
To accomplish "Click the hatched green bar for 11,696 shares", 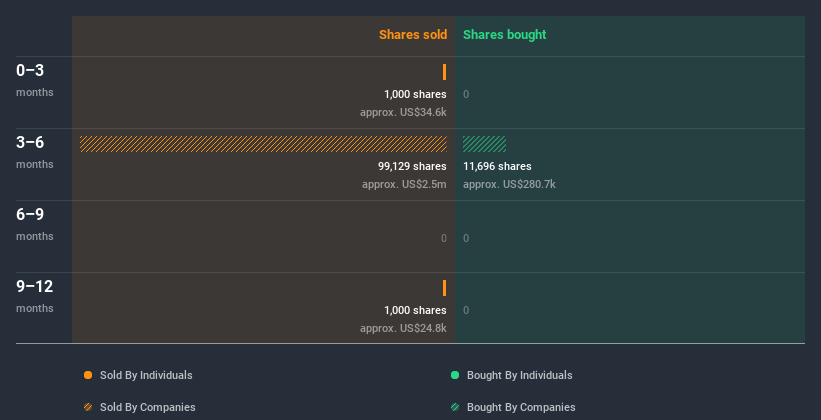I will [484, 144].
